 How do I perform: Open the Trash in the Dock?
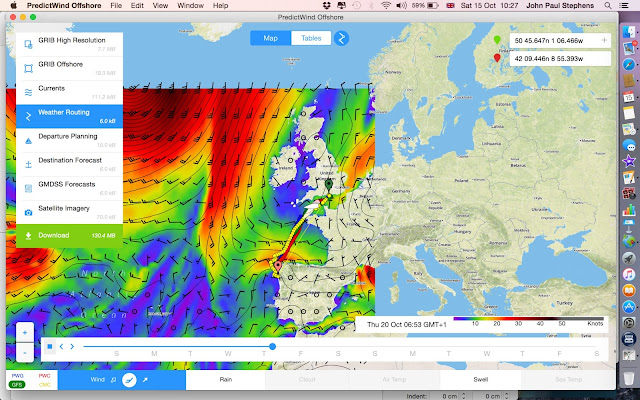click(x=629, y=378)
